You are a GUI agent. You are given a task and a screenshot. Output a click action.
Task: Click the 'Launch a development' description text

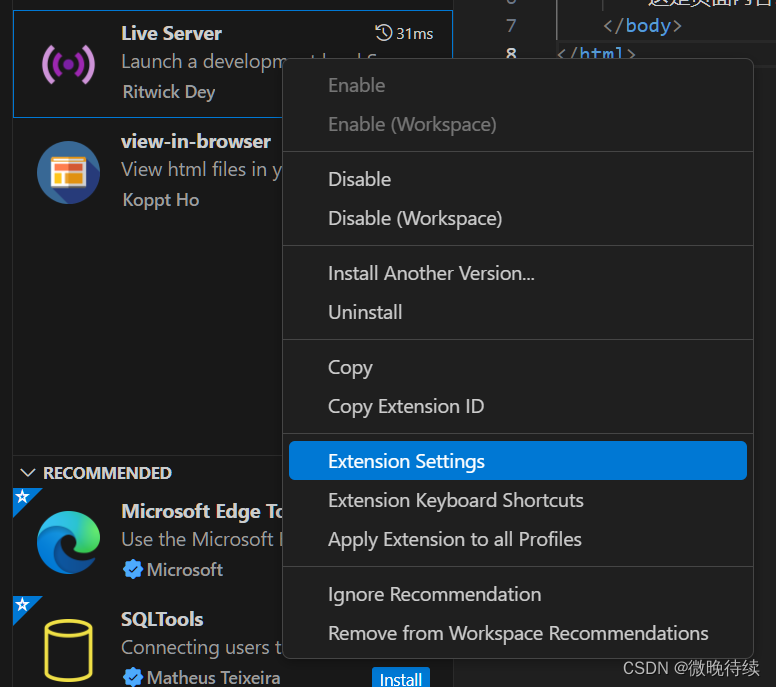[203, 62]
